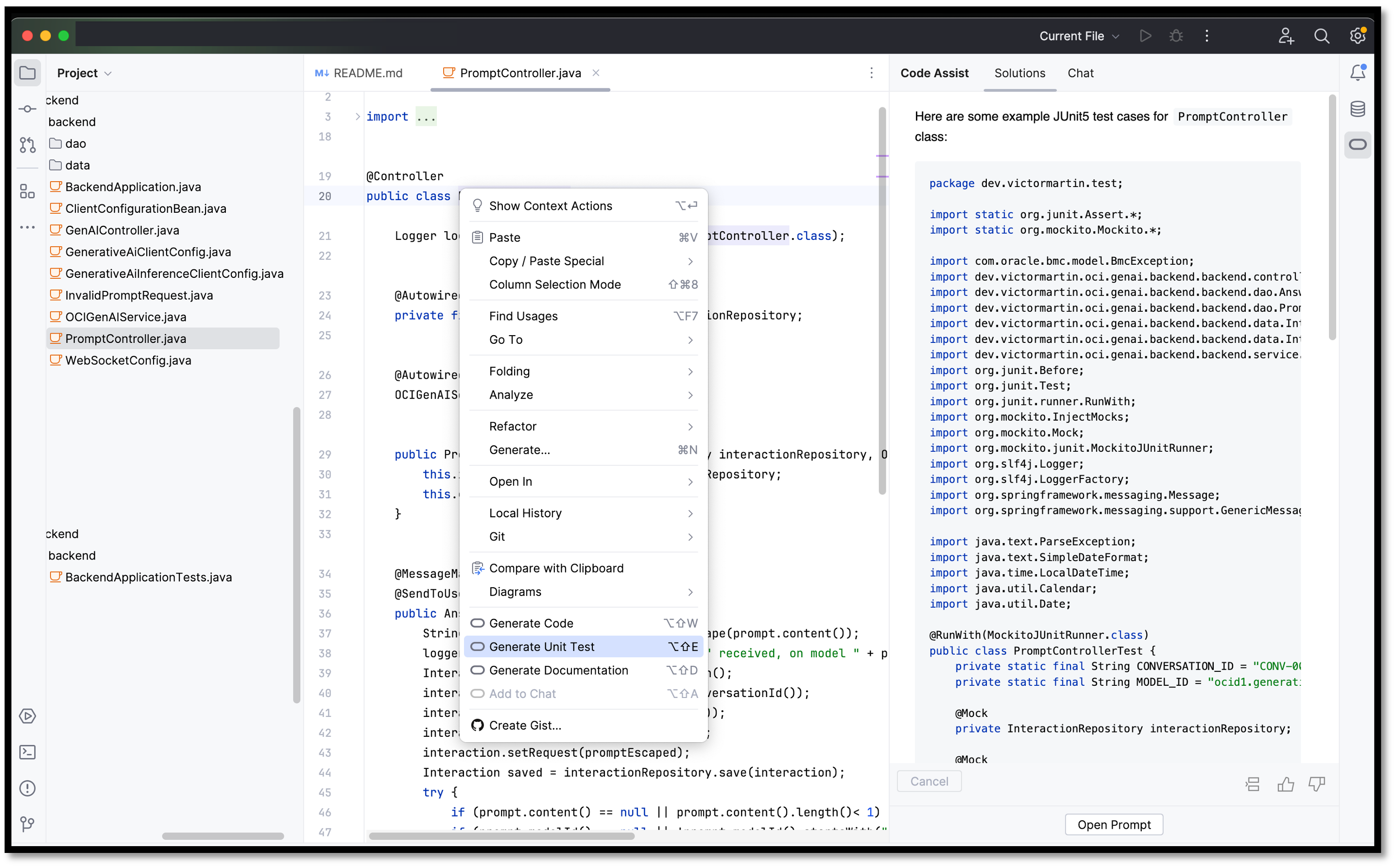Open Search Everywhere magnifier icon
This screenshot has height=868, width=1396.
[x=1322, y=35]
